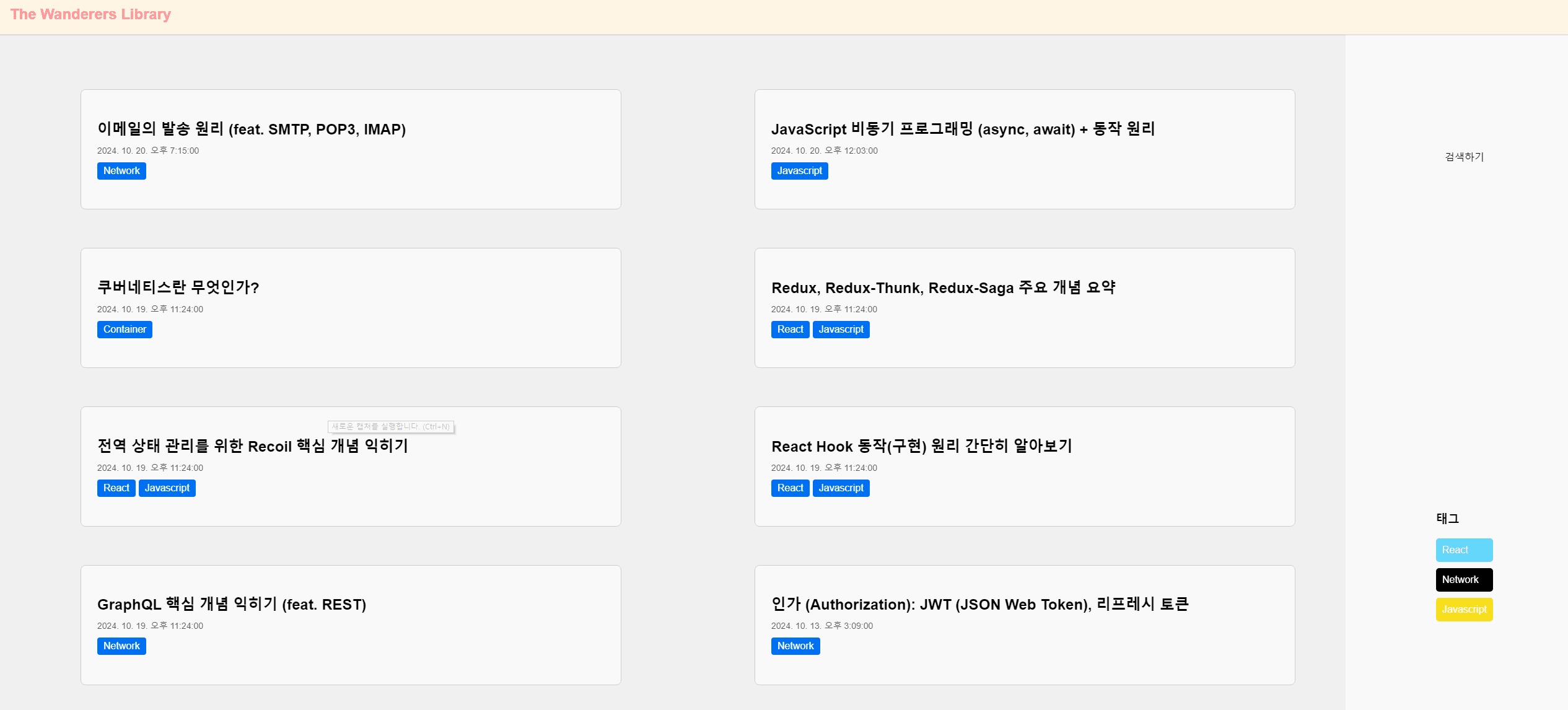Image resolution: width=1568 pixels, height=710 pixels.
Task: Open the 검색하기 search link
Action: click(1464, 157)
